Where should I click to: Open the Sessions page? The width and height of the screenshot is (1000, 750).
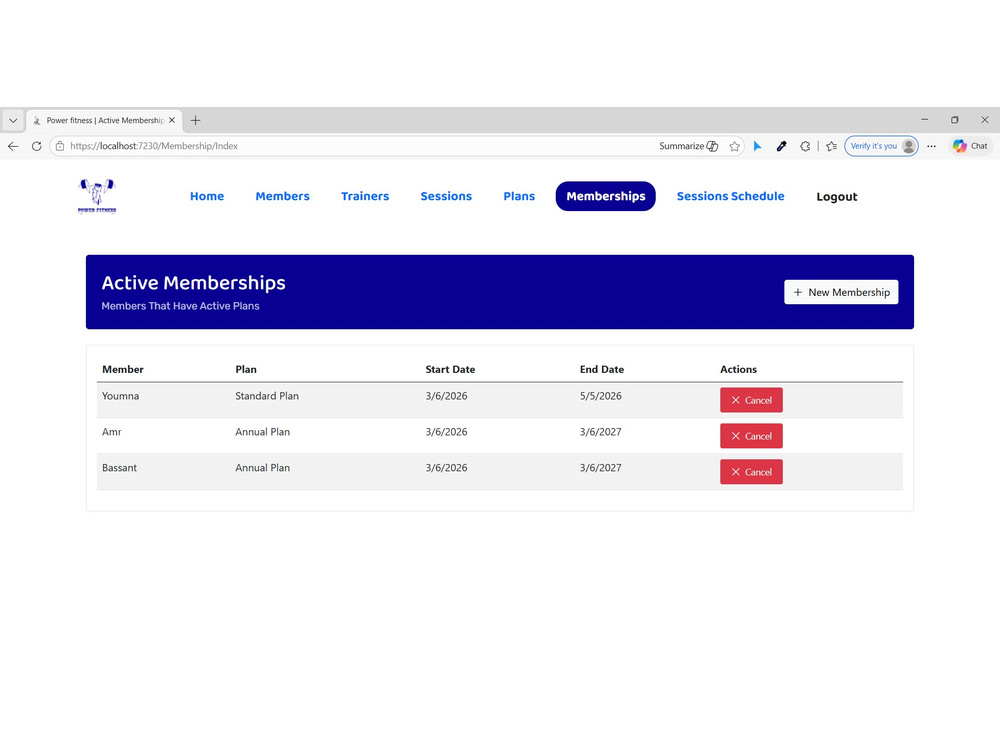446,196
